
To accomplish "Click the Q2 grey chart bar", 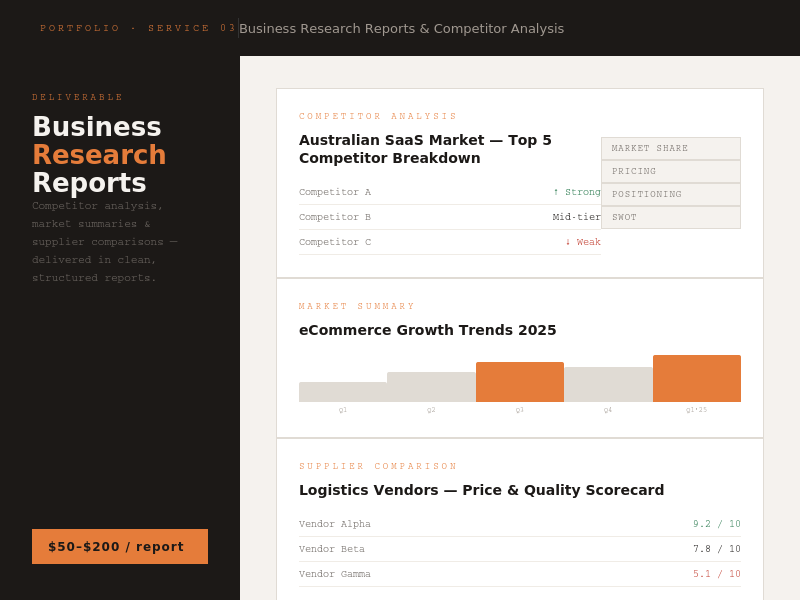I will [431, 387].
